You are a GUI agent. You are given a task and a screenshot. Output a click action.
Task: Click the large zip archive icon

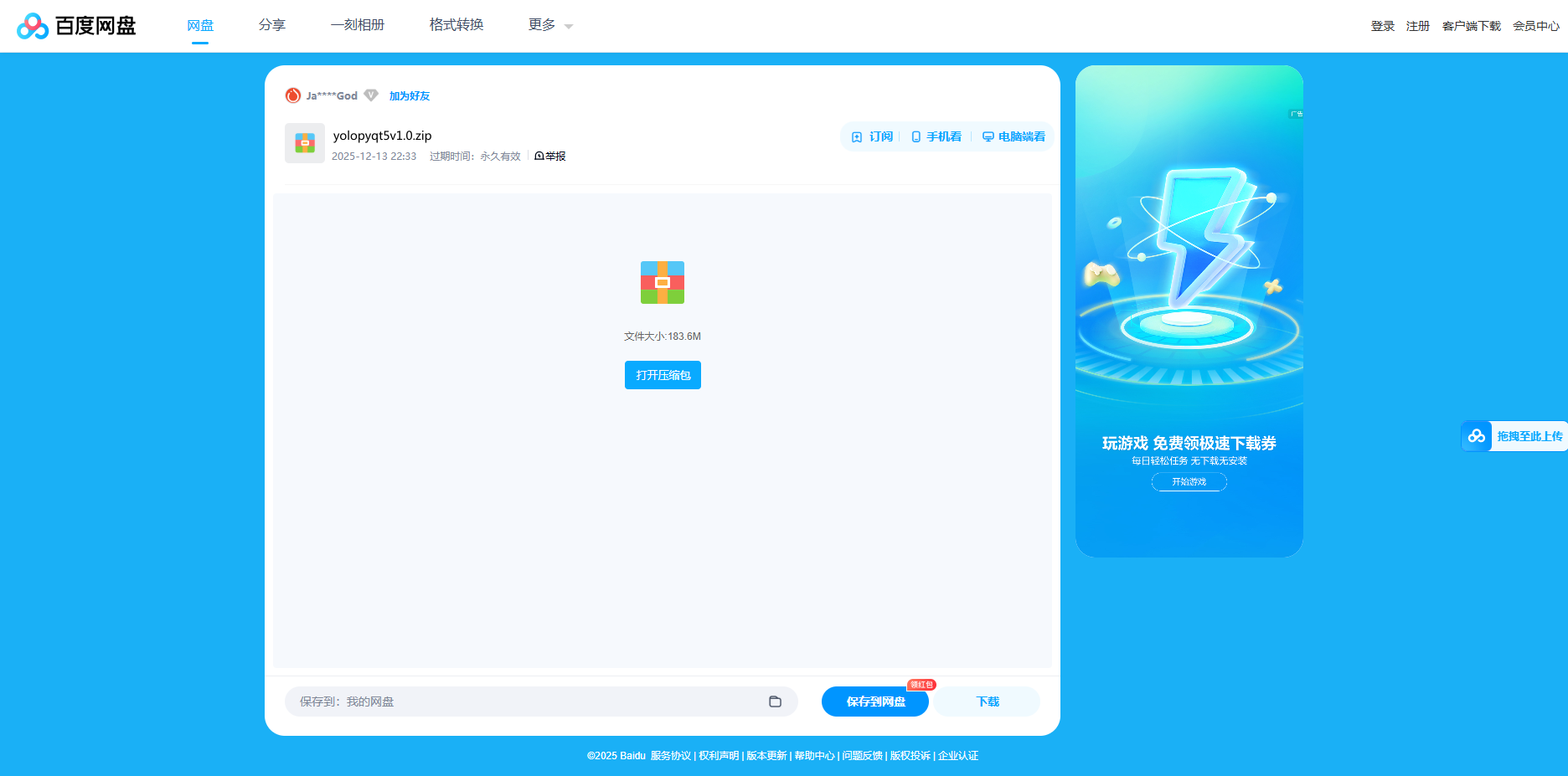coord(663,282)
